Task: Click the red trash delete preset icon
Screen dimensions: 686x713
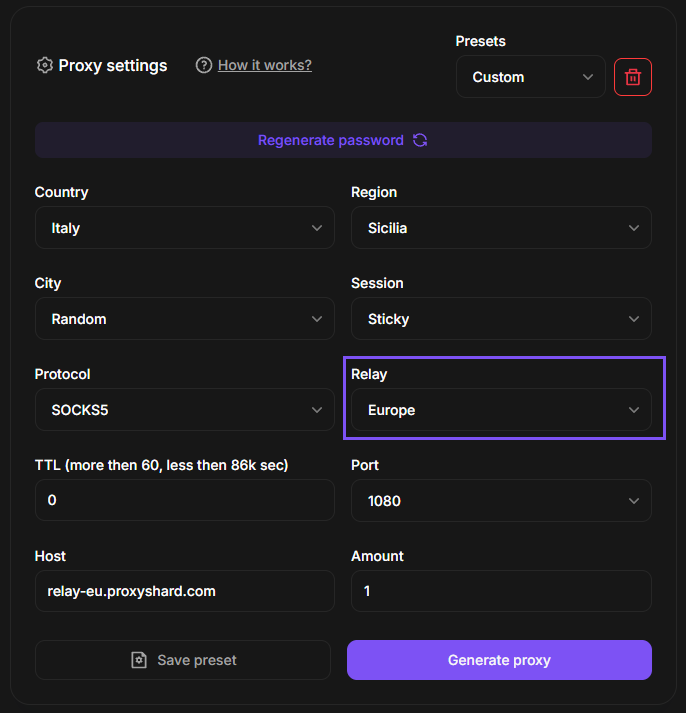Action: coord(633,77)
